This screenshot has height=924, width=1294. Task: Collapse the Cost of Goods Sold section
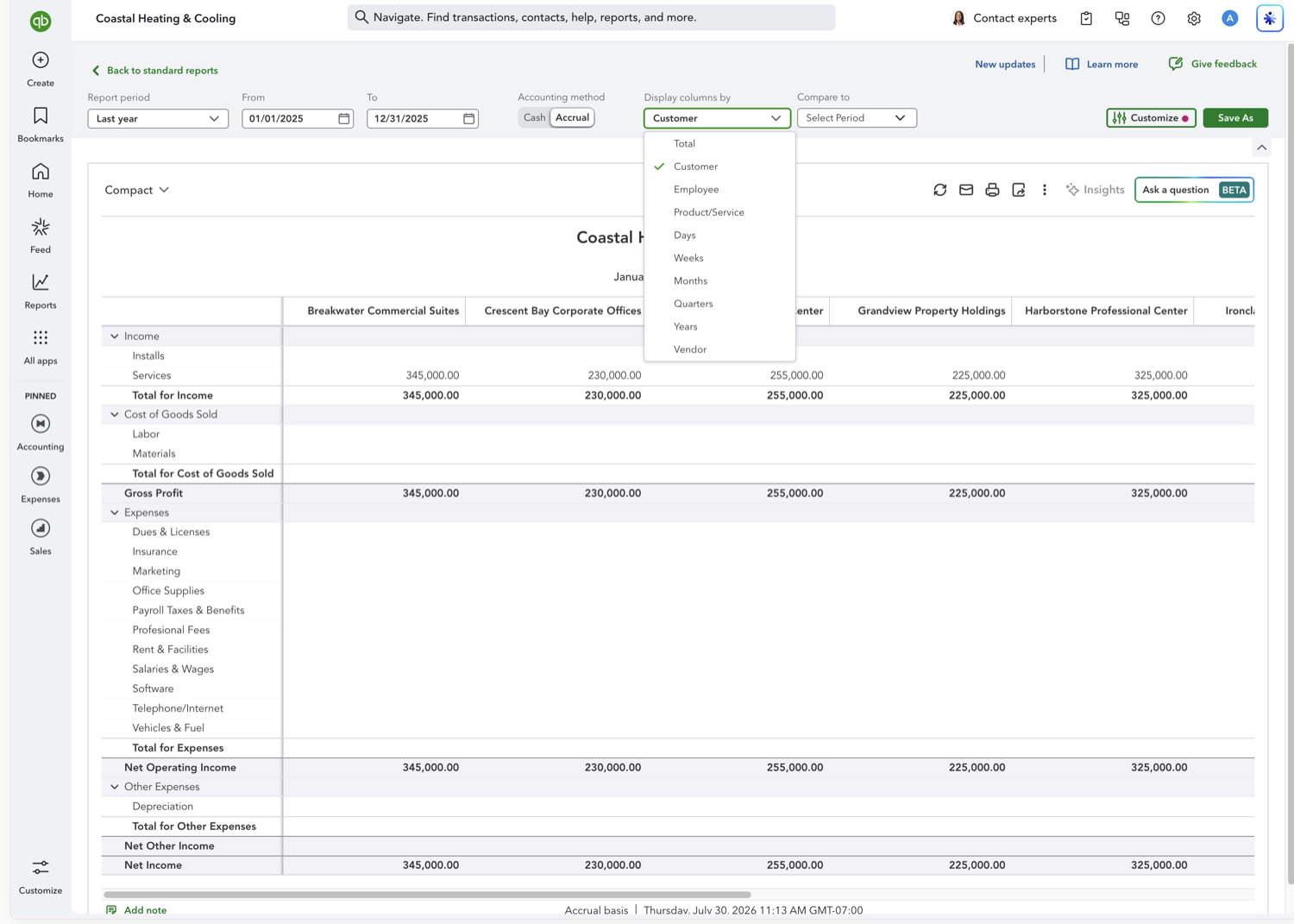(x=115, y=415)
